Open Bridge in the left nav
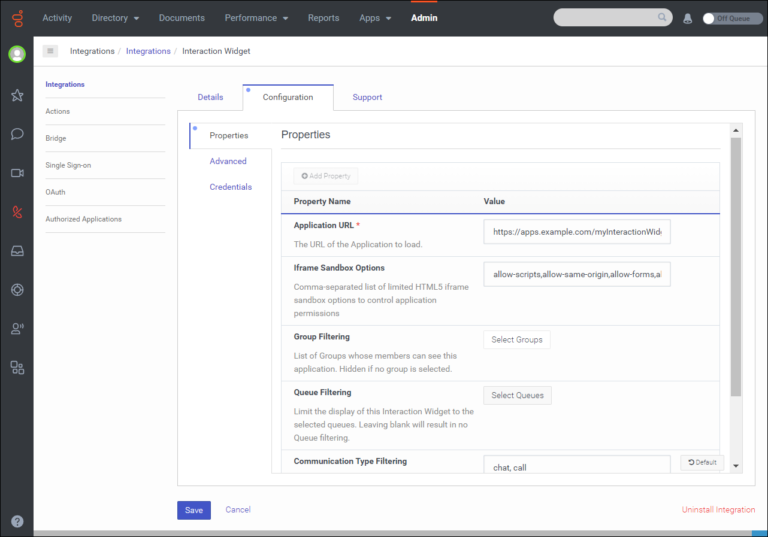The width and height of the screenshot is (768, 537). [55, 138]
